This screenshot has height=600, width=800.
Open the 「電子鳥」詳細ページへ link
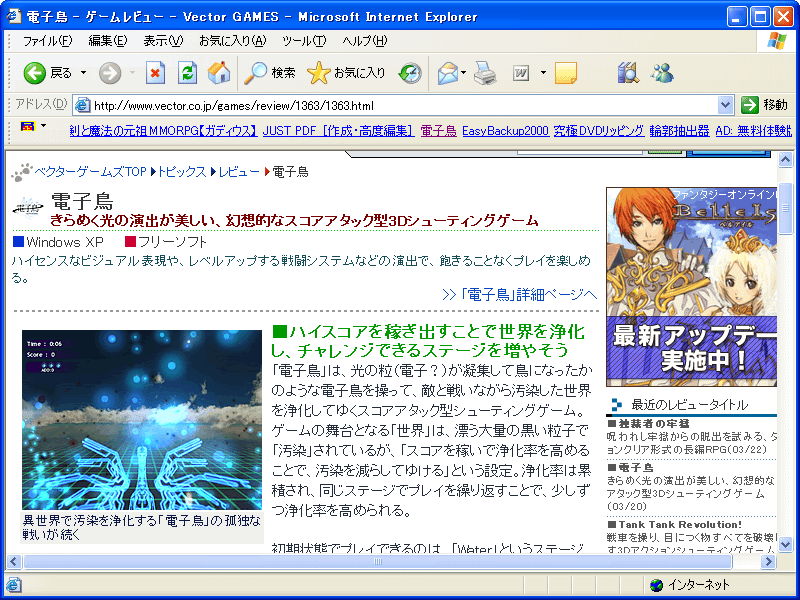519,294
